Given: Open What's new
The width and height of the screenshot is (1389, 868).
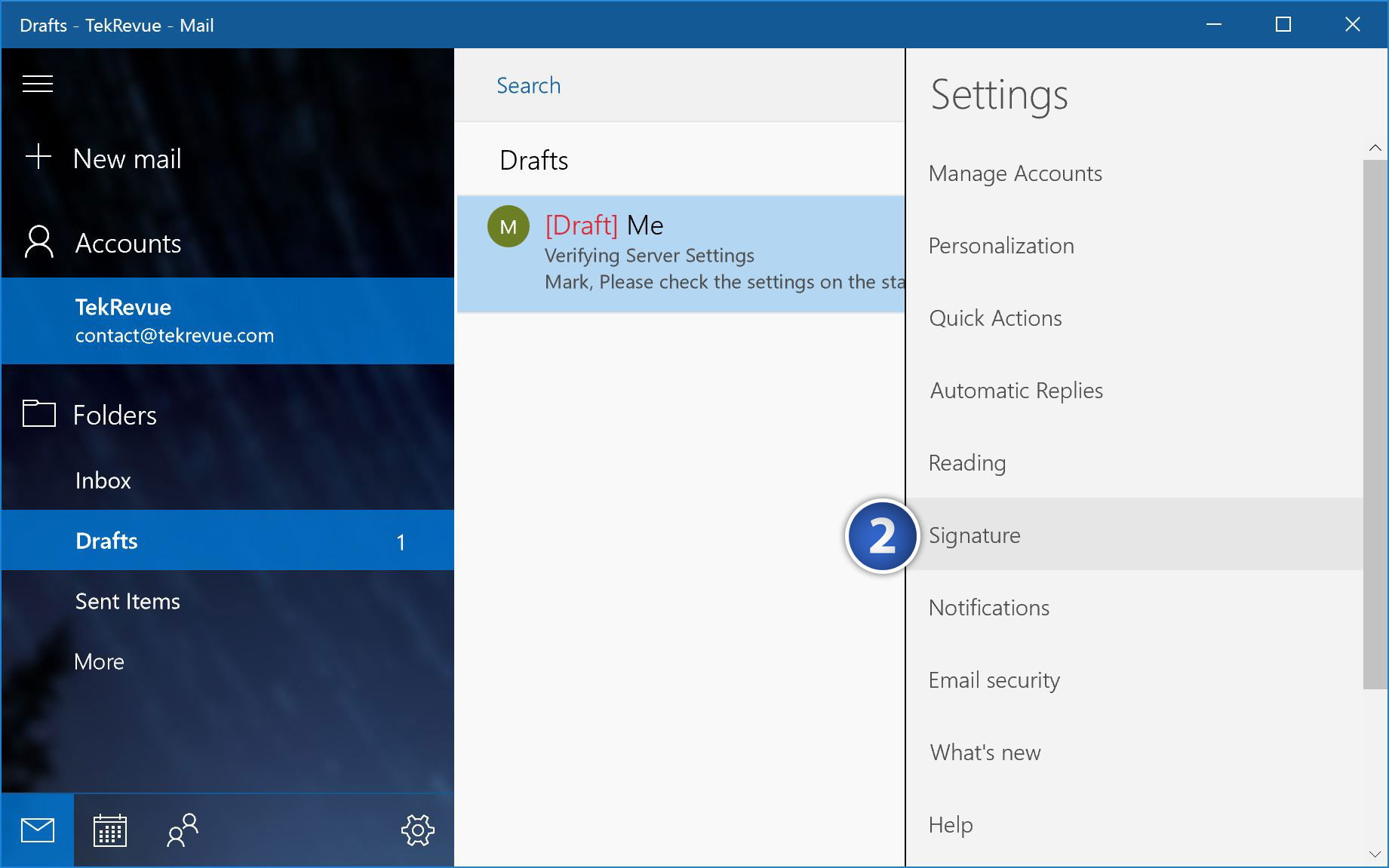Looking at the screenshot, I should click(x=1135, y=753).
